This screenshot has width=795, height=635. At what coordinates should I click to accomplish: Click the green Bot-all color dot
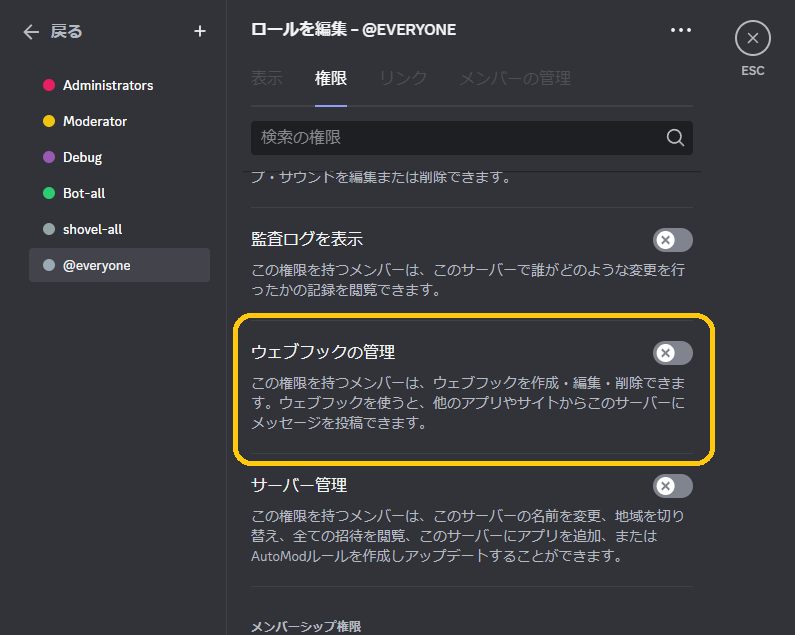(49, 193)
